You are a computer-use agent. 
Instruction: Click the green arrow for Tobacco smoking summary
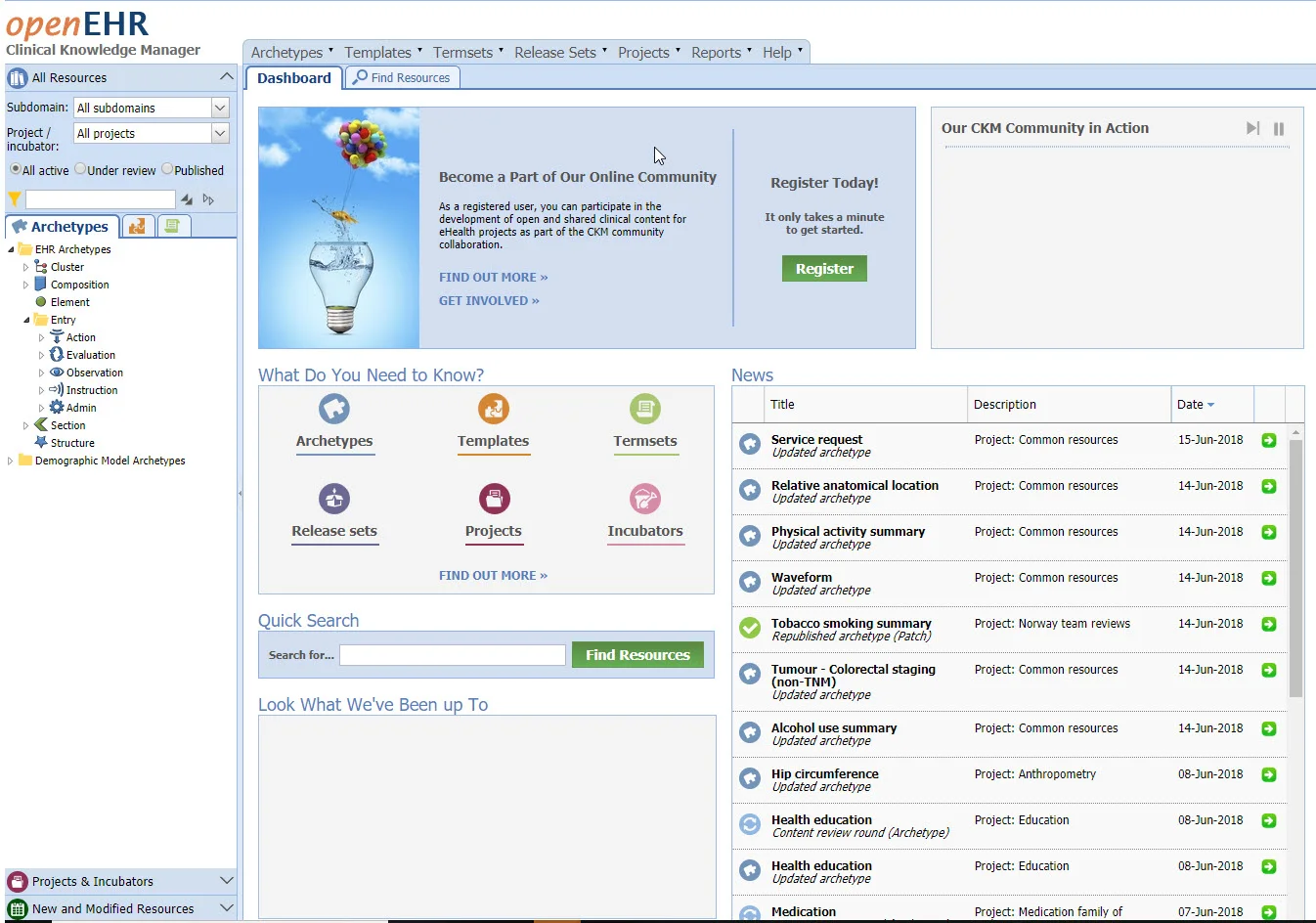1269,625
